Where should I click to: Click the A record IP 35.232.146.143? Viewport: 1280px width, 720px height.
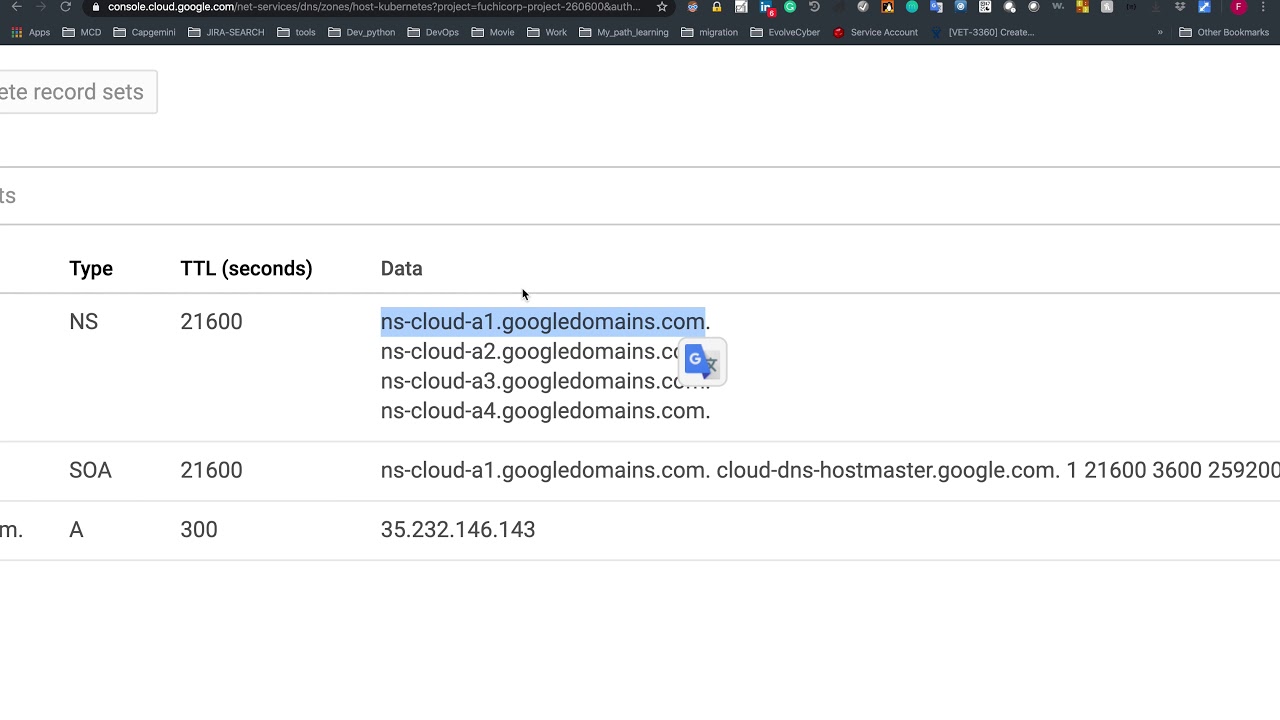pos(458,530)
